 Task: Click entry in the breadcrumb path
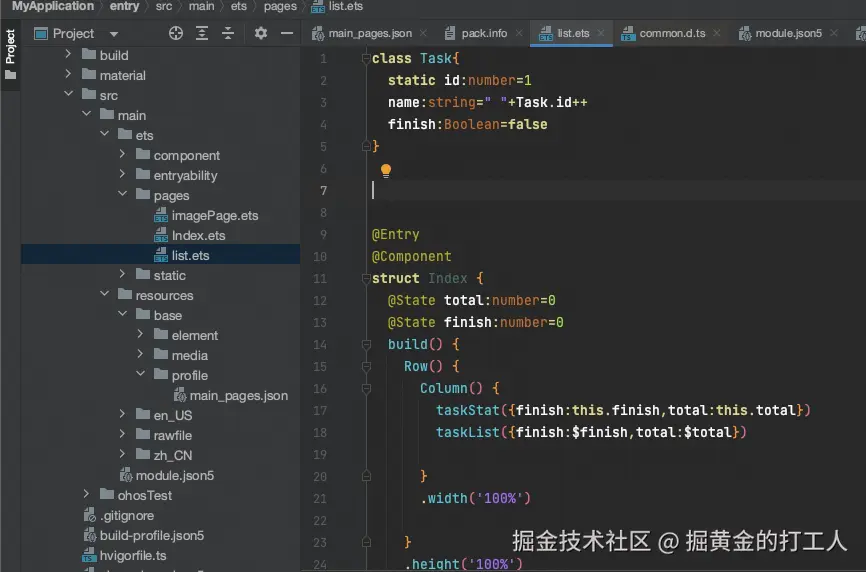pyautogui.click(x=124, y=6)
